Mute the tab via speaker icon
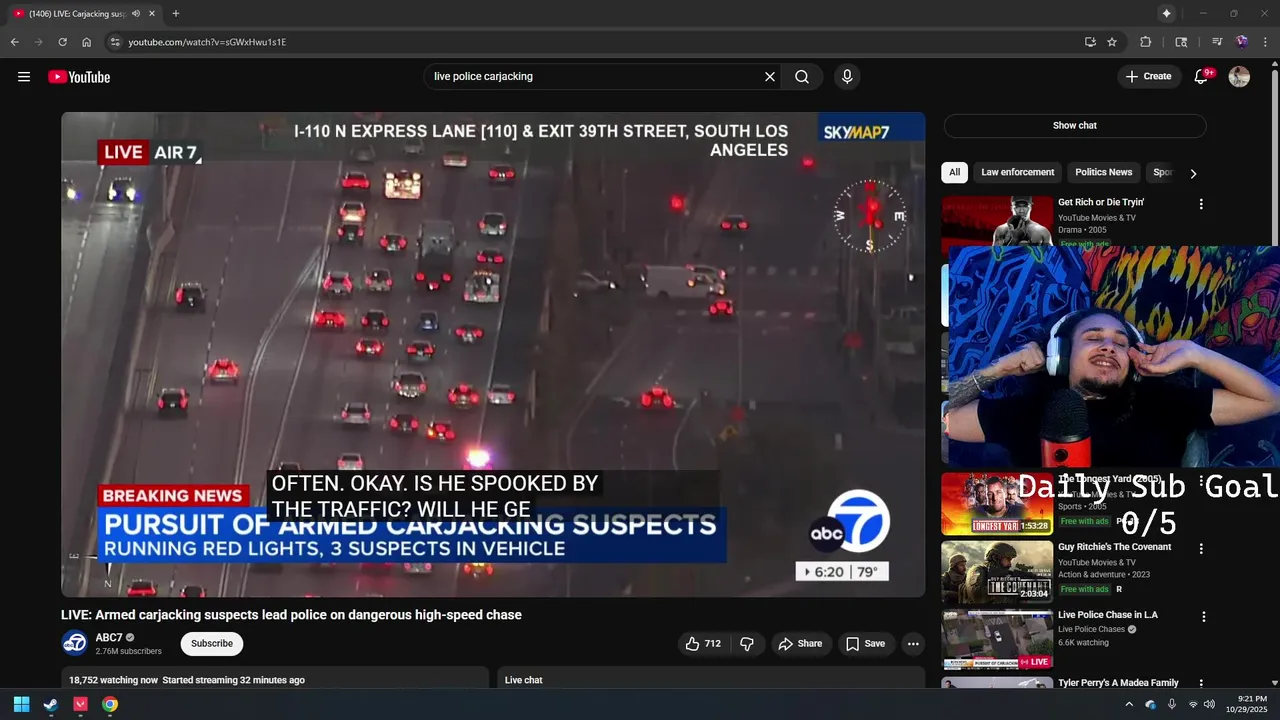Screen dimensions: 1280x720 click(x=136, y=14)
